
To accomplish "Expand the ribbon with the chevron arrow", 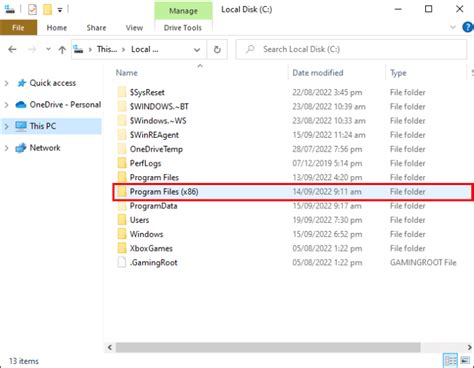I will tap(453, 27).
